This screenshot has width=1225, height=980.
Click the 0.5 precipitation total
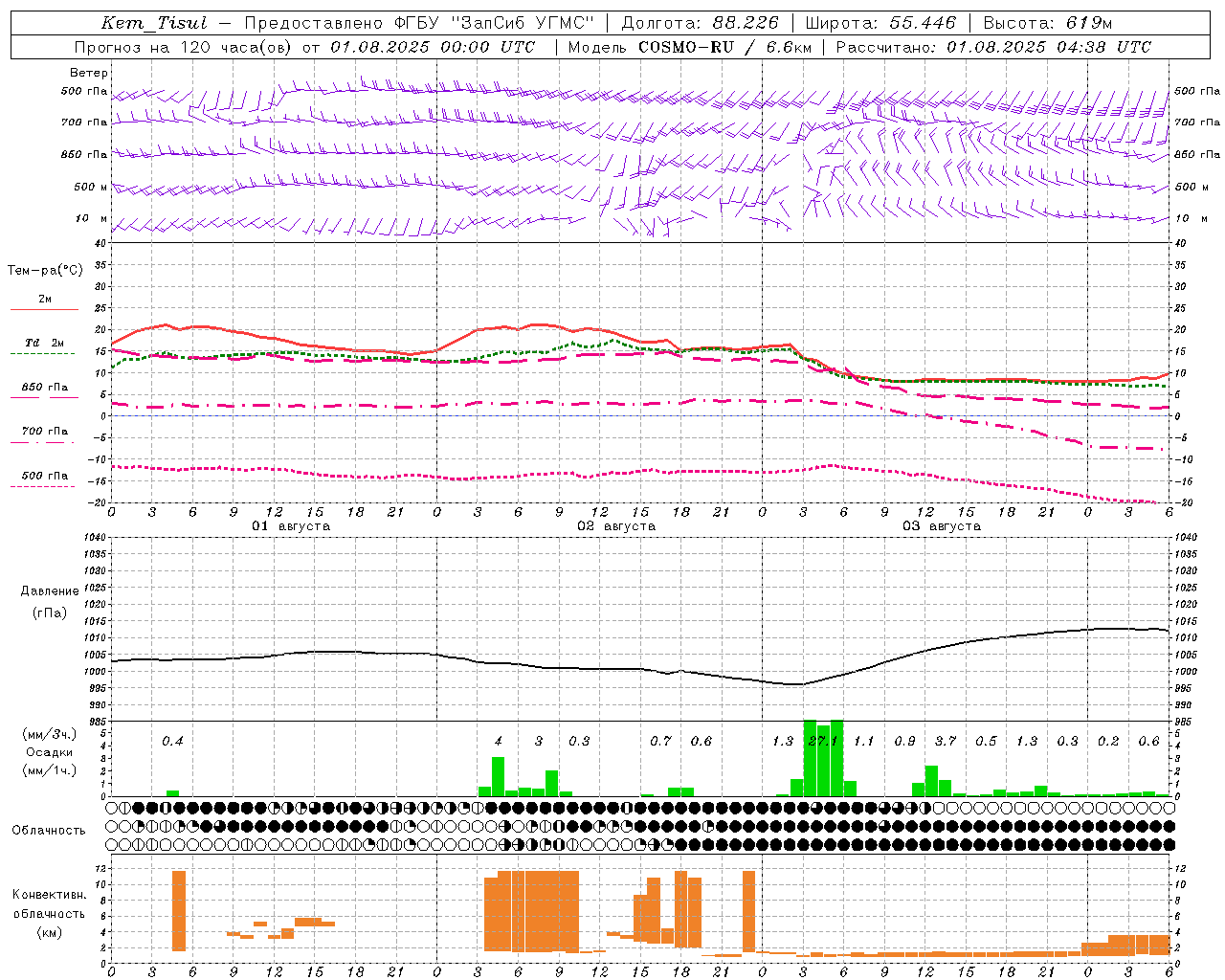986,742
